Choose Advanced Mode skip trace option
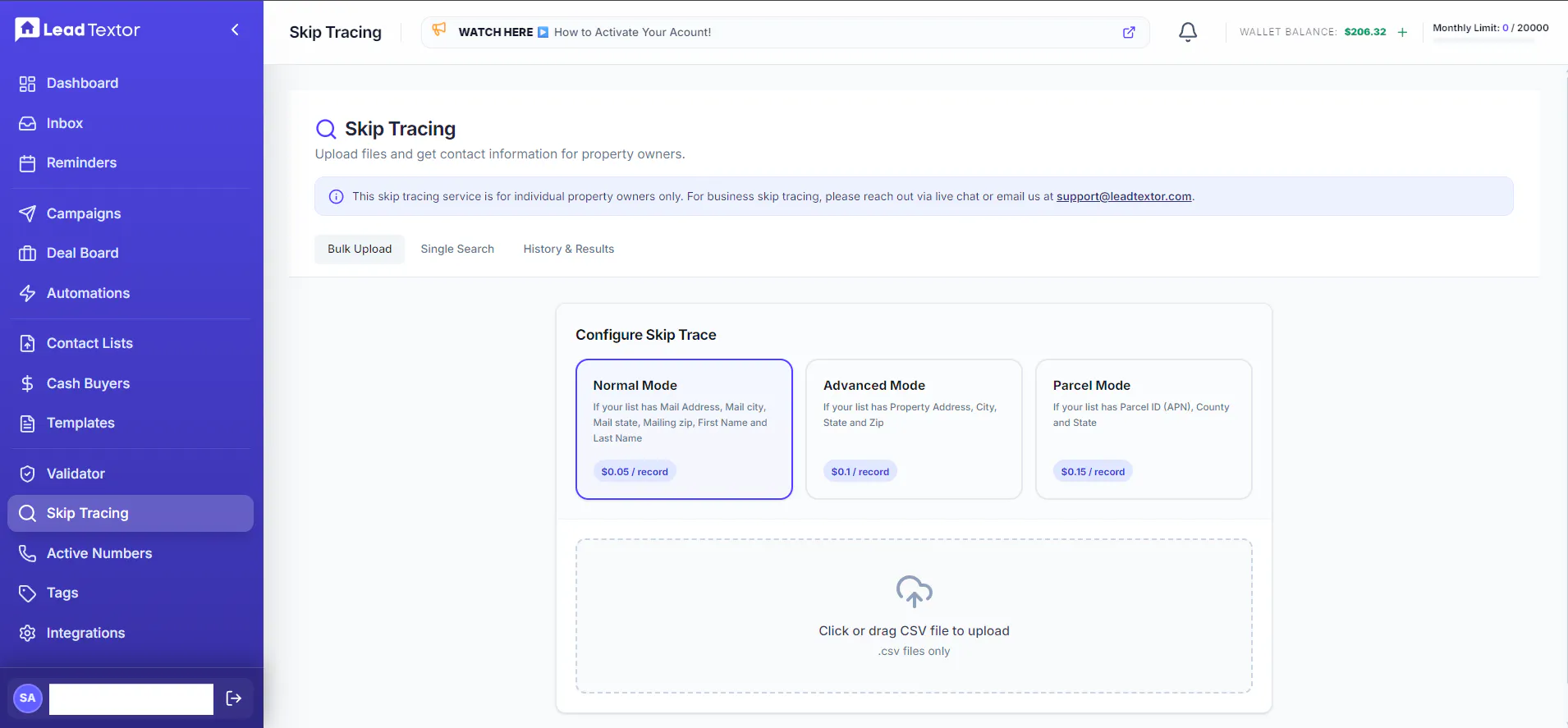The height and width of the screenshot is (728, 1568). 914,429
